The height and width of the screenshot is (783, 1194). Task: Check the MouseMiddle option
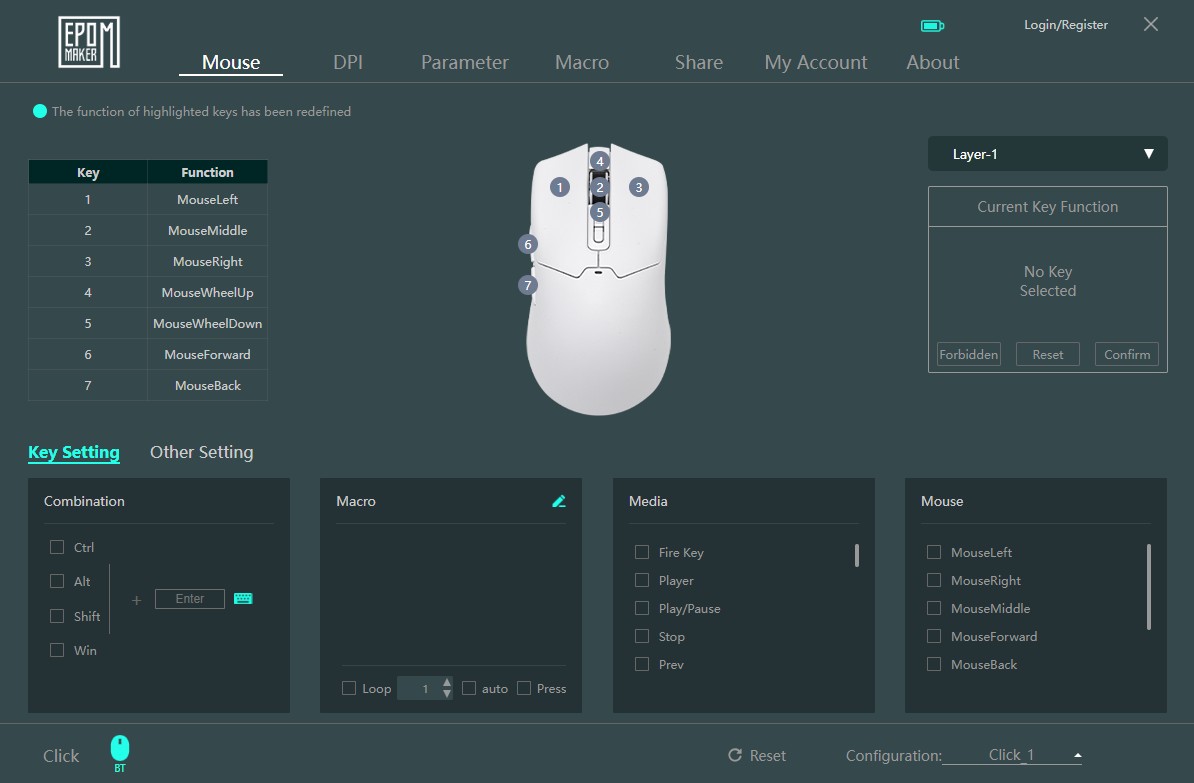[x=934, y=608]
